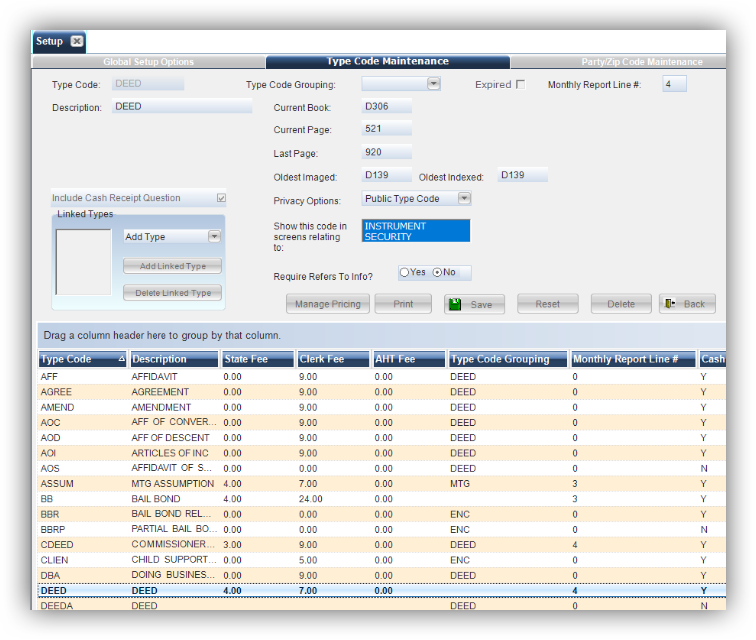Select No for Require Refers To Info
Image resolution: width=756 pixels, height=640 pixels.
tap(437, 272)
